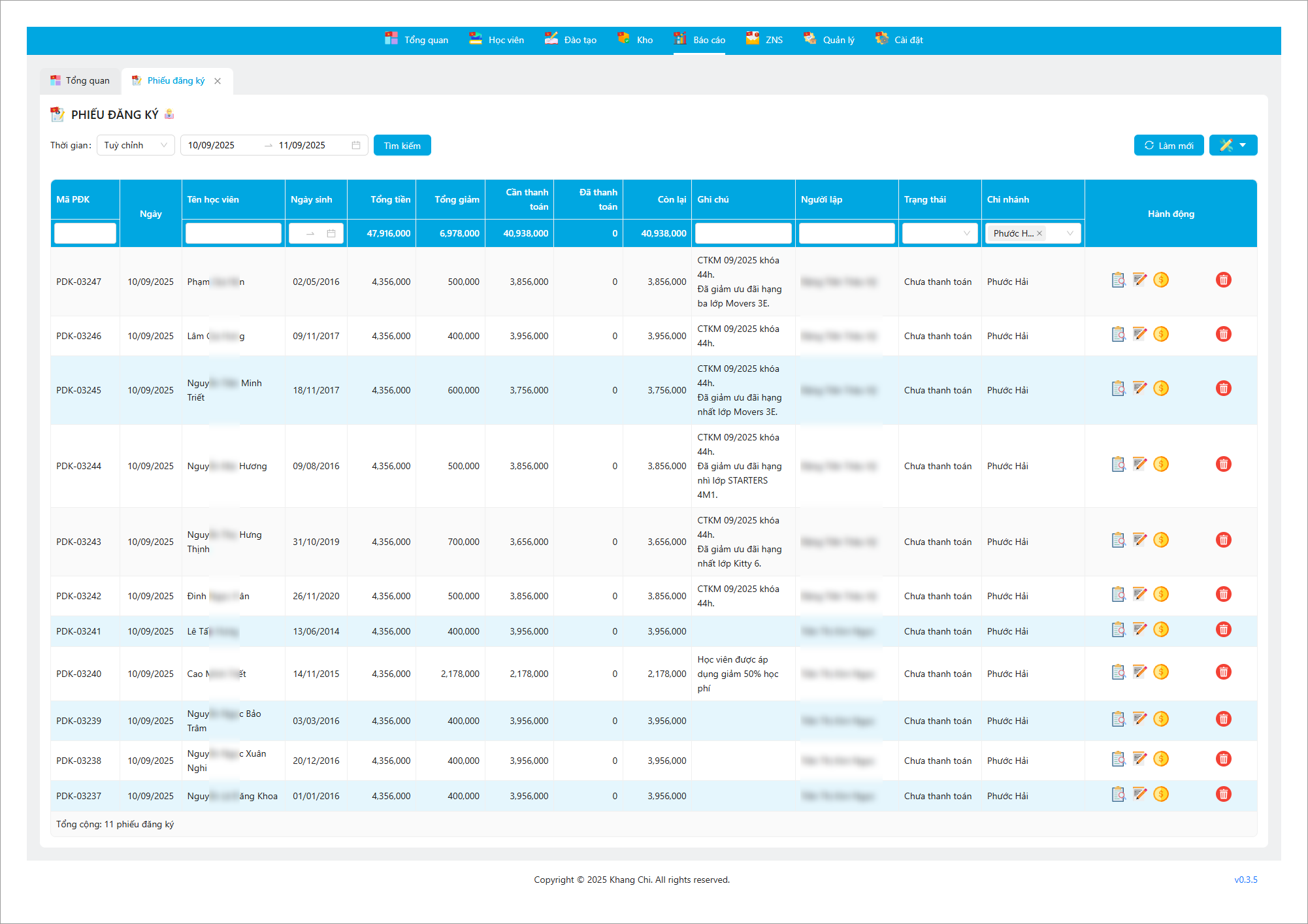Remove the Phước H... branch filter tag
This screenshot has width=1308, height=924.
1039,233
